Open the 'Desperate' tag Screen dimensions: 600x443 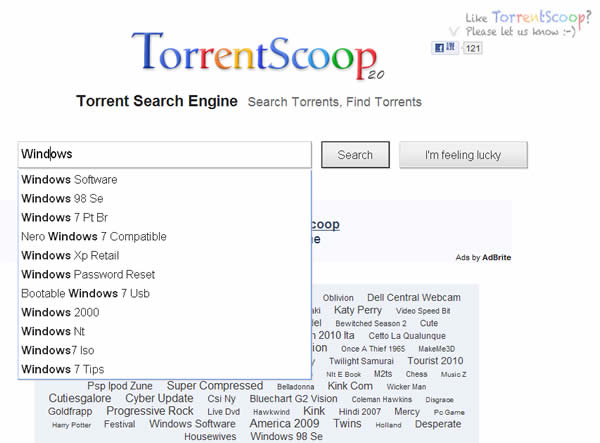click(x=438, y=424)
